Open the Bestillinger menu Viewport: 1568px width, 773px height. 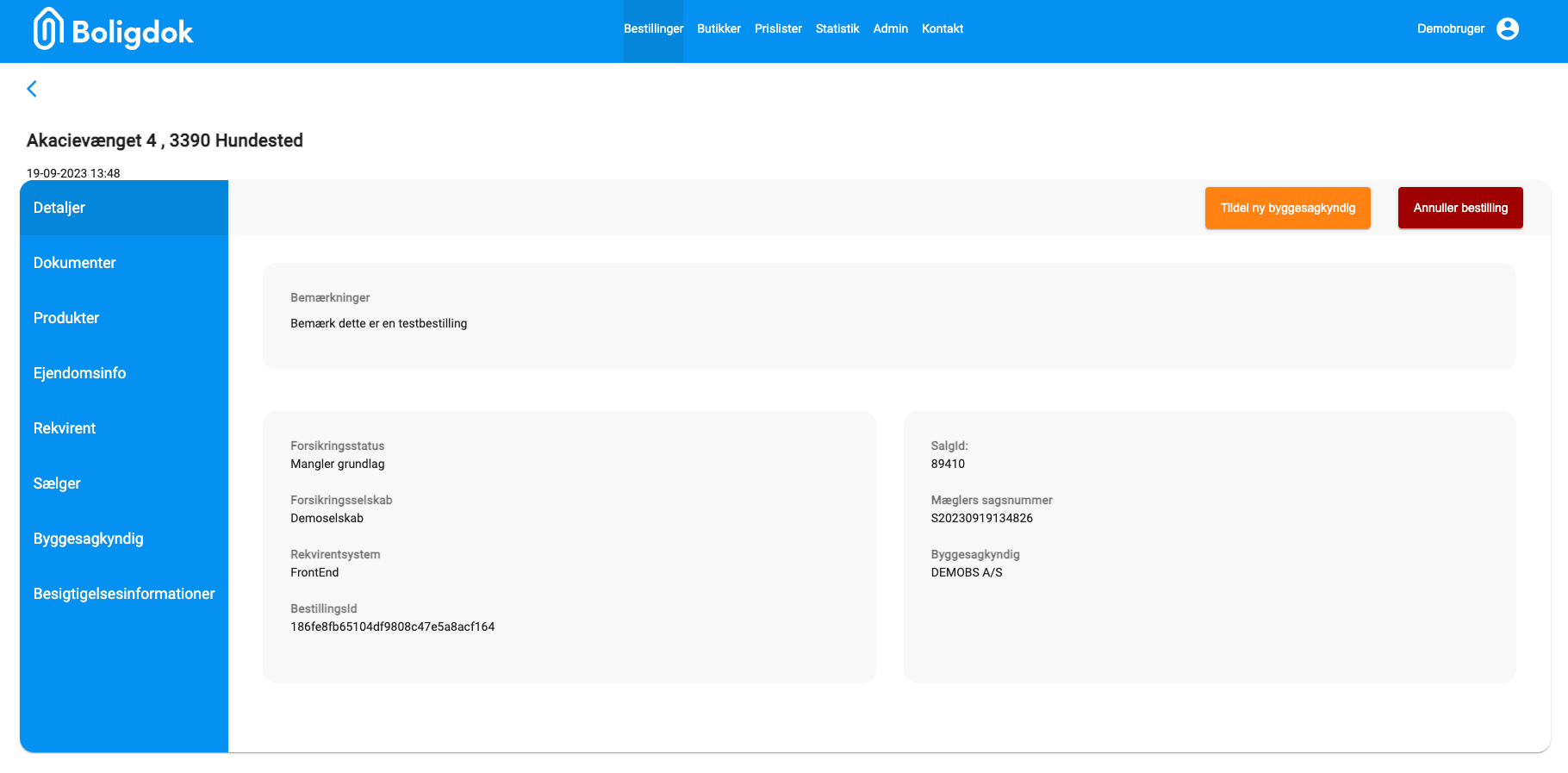[653, 28]
